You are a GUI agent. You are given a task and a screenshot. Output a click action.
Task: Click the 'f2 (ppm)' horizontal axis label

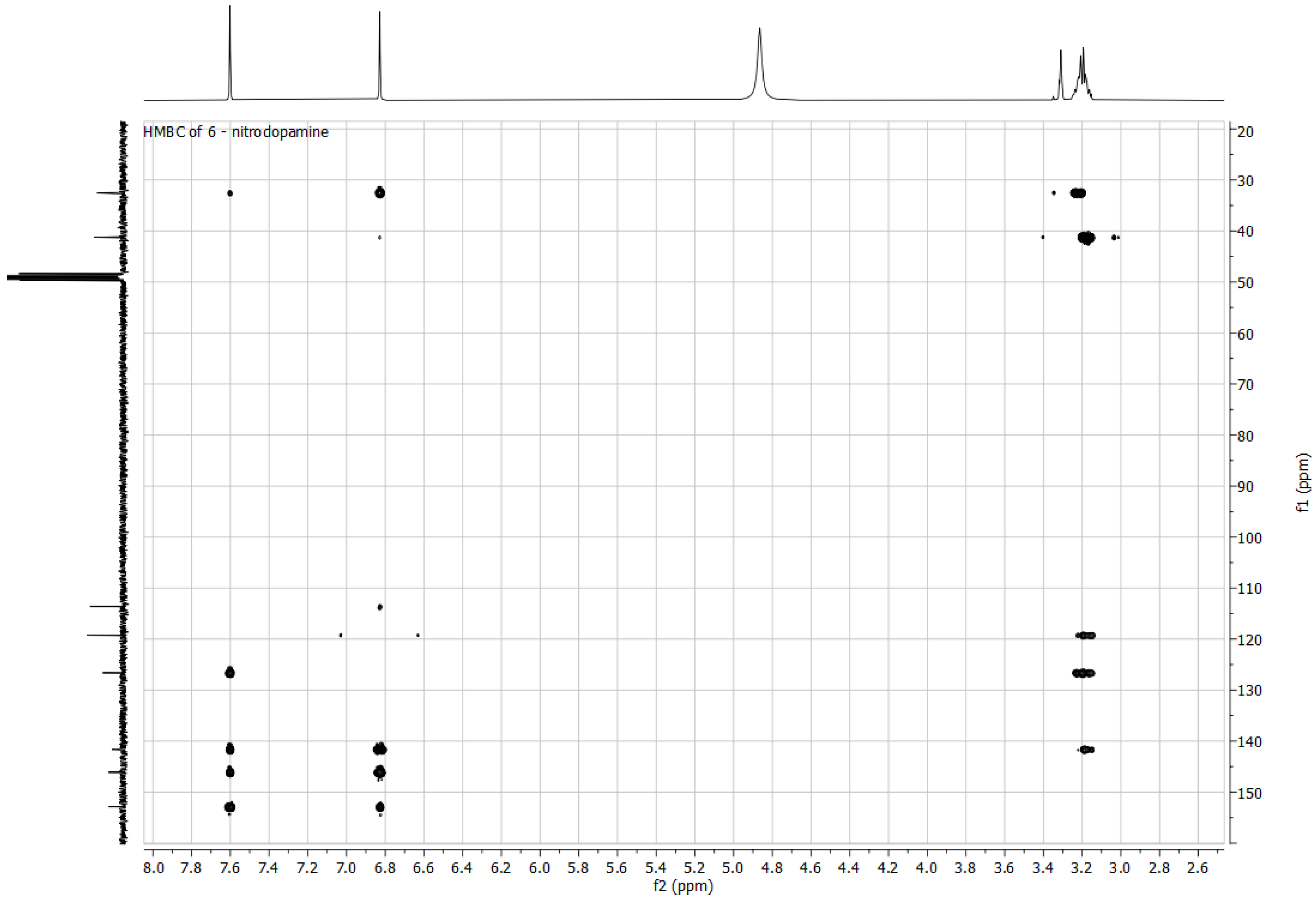[x=683, y=886]
